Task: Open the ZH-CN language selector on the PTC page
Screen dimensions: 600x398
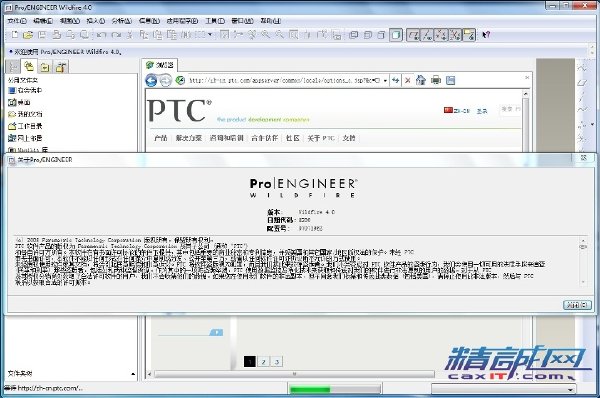Action: [x=457, y=110]
